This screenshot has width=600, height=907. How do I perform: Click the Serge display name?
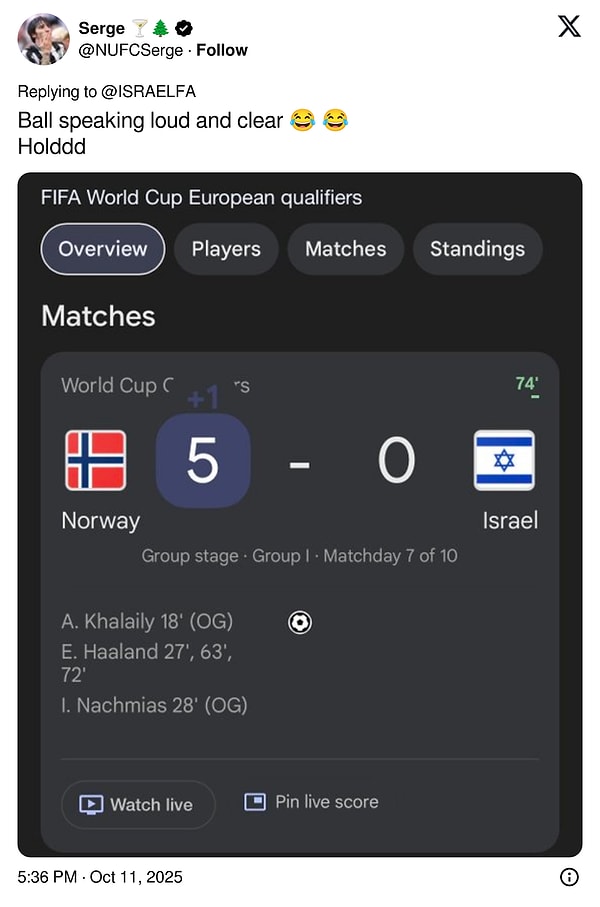(x=101, y=28)
